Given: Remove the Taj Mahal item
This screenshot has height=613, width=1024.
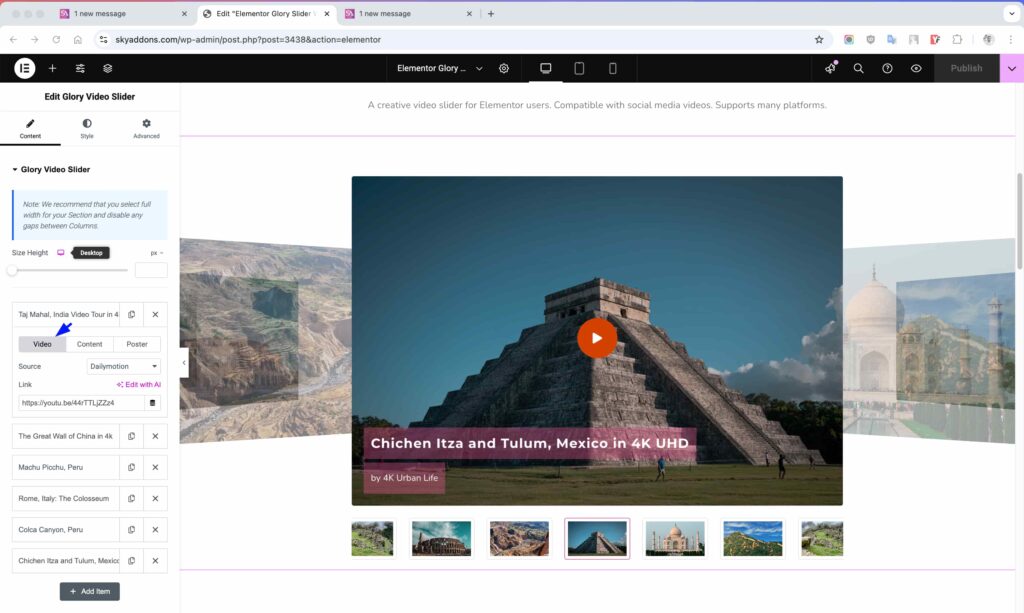Looking at the screenshot, I should tap(155, 315).
